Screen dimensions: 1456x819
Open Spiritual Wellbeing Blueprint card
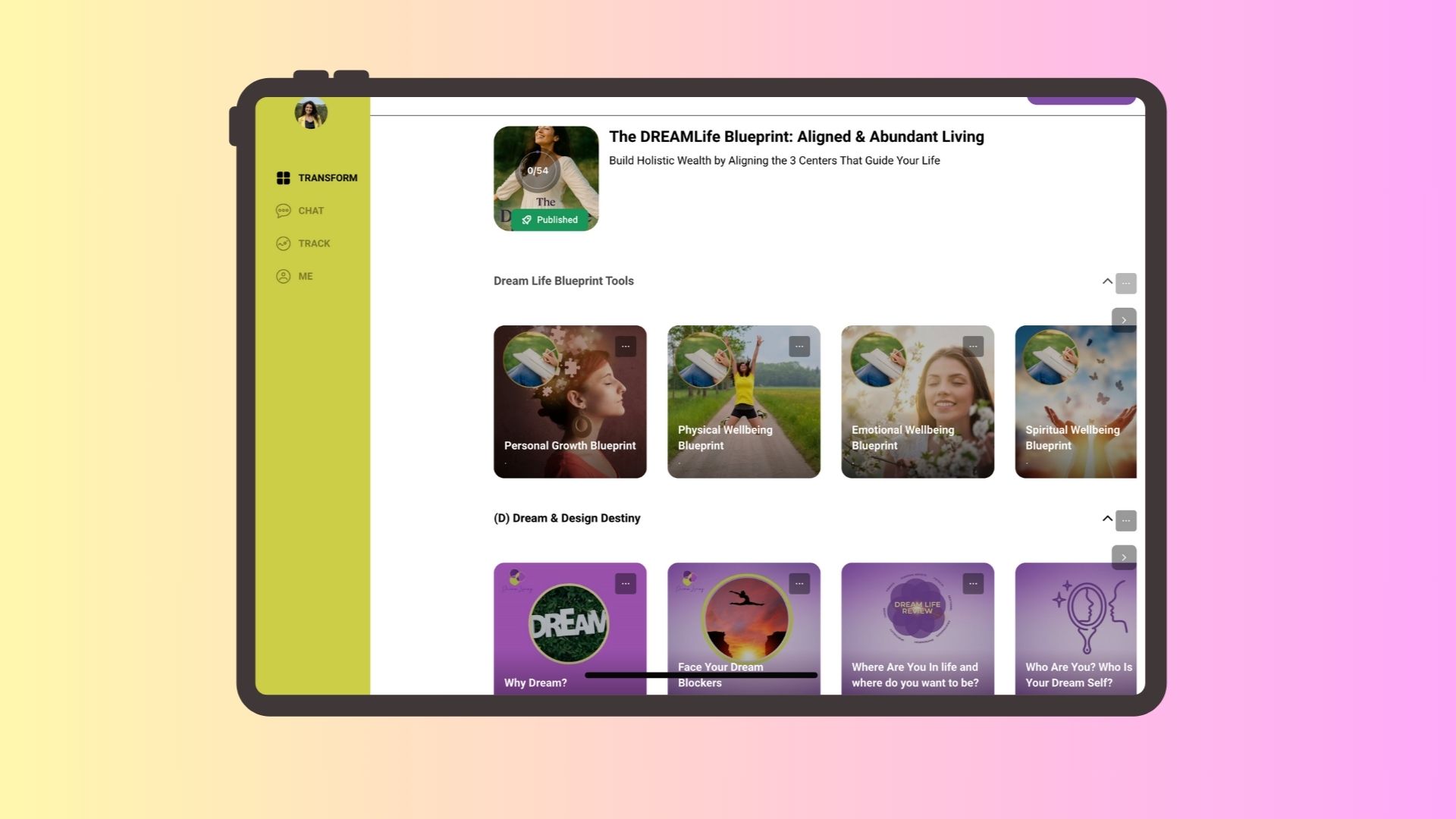[1076, 402]
